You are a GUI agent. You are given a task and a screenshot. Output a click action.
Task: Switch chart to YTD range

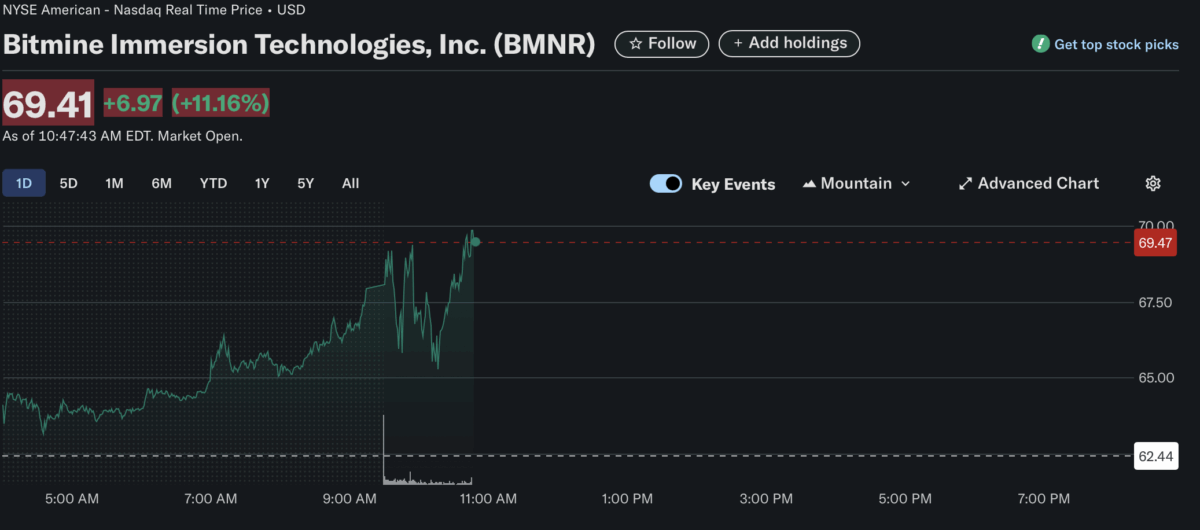(213, 183)
